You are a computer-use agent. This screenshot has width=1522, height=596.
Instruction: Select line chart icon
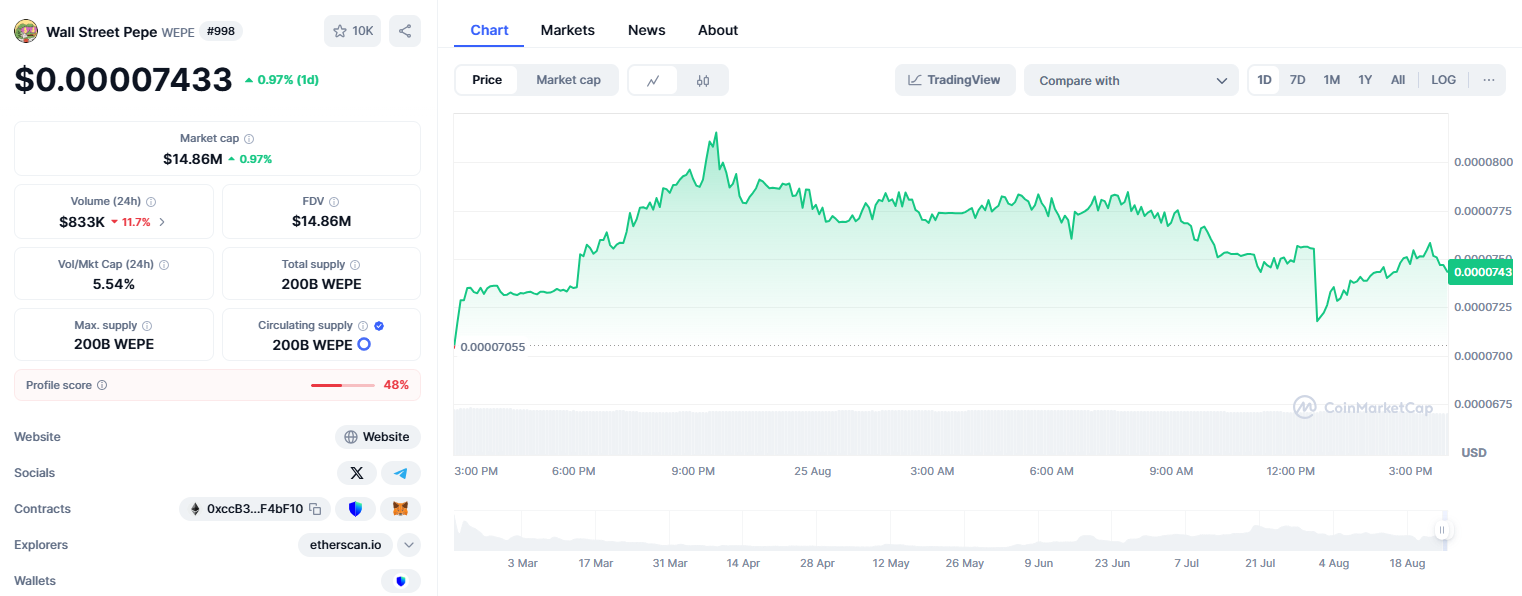pyautogui.click(x=653, y=80)
